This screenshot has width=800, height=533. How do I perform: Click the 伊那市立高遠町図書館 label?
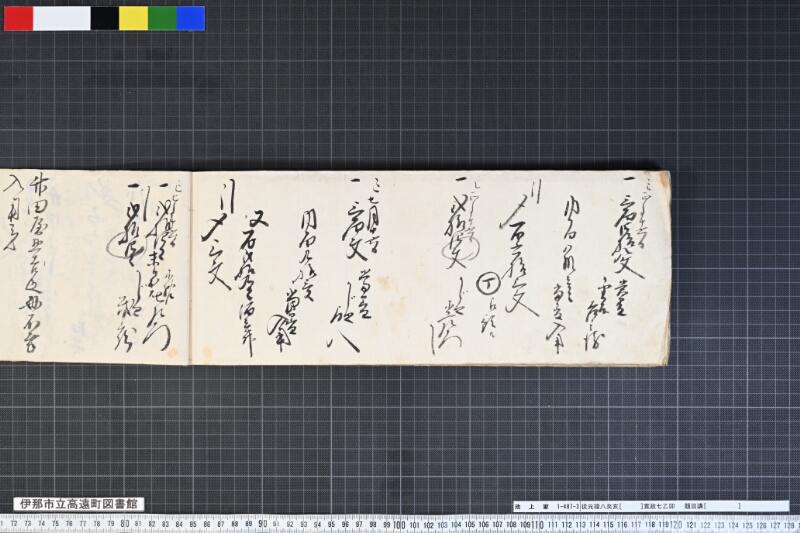(79, 504)
